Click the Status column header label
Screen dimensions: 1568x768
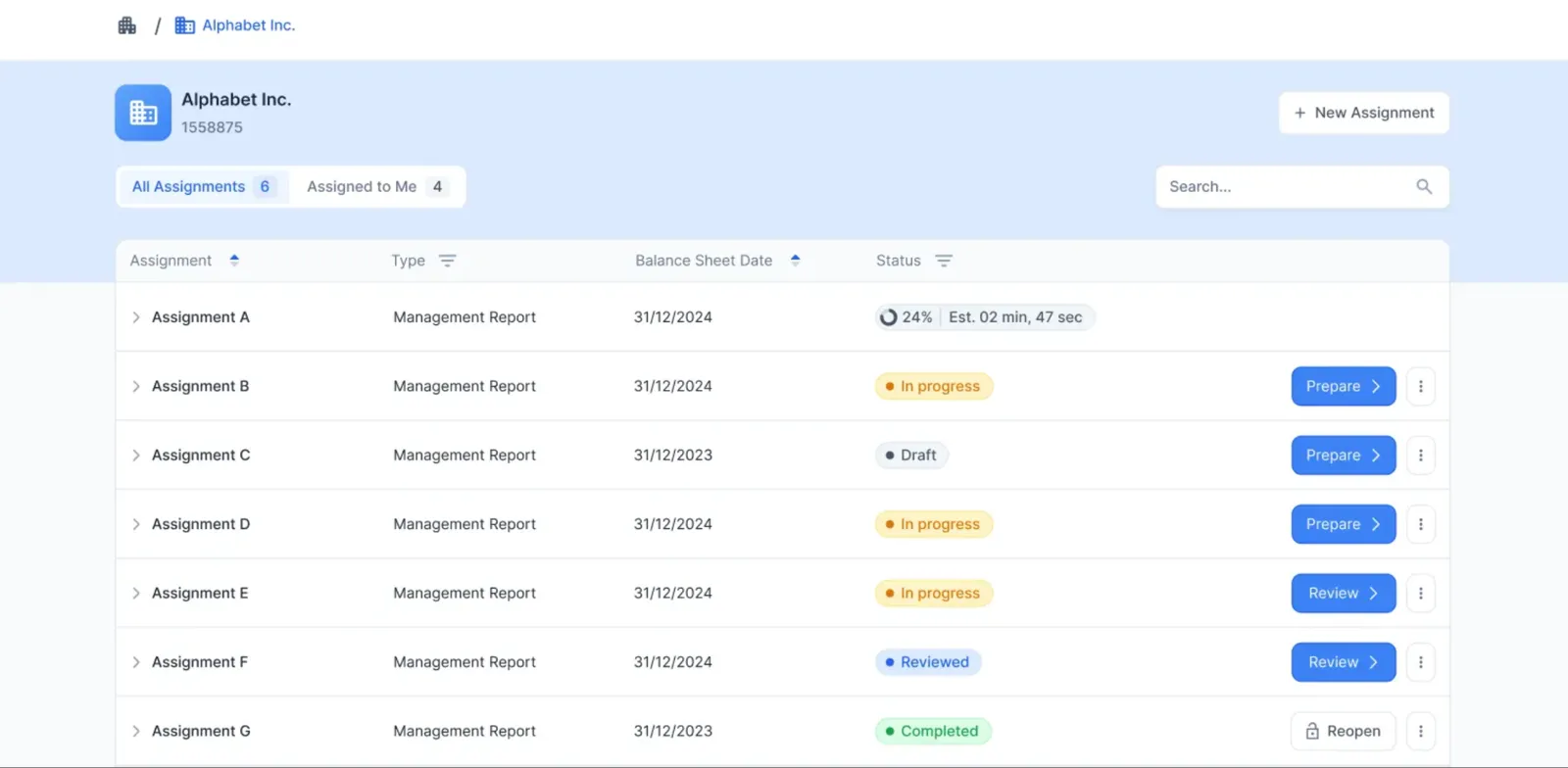[x=899, y=261]
